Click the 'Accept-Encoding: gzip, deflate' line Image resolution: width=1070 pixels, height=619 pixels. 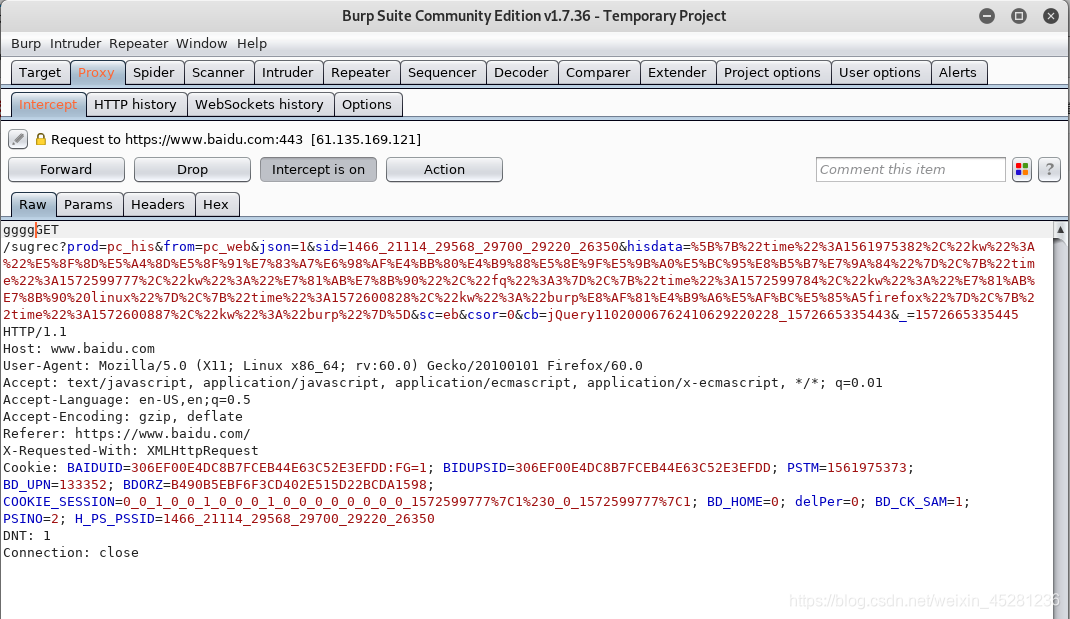pyautogui.click(x=123, y=417)
